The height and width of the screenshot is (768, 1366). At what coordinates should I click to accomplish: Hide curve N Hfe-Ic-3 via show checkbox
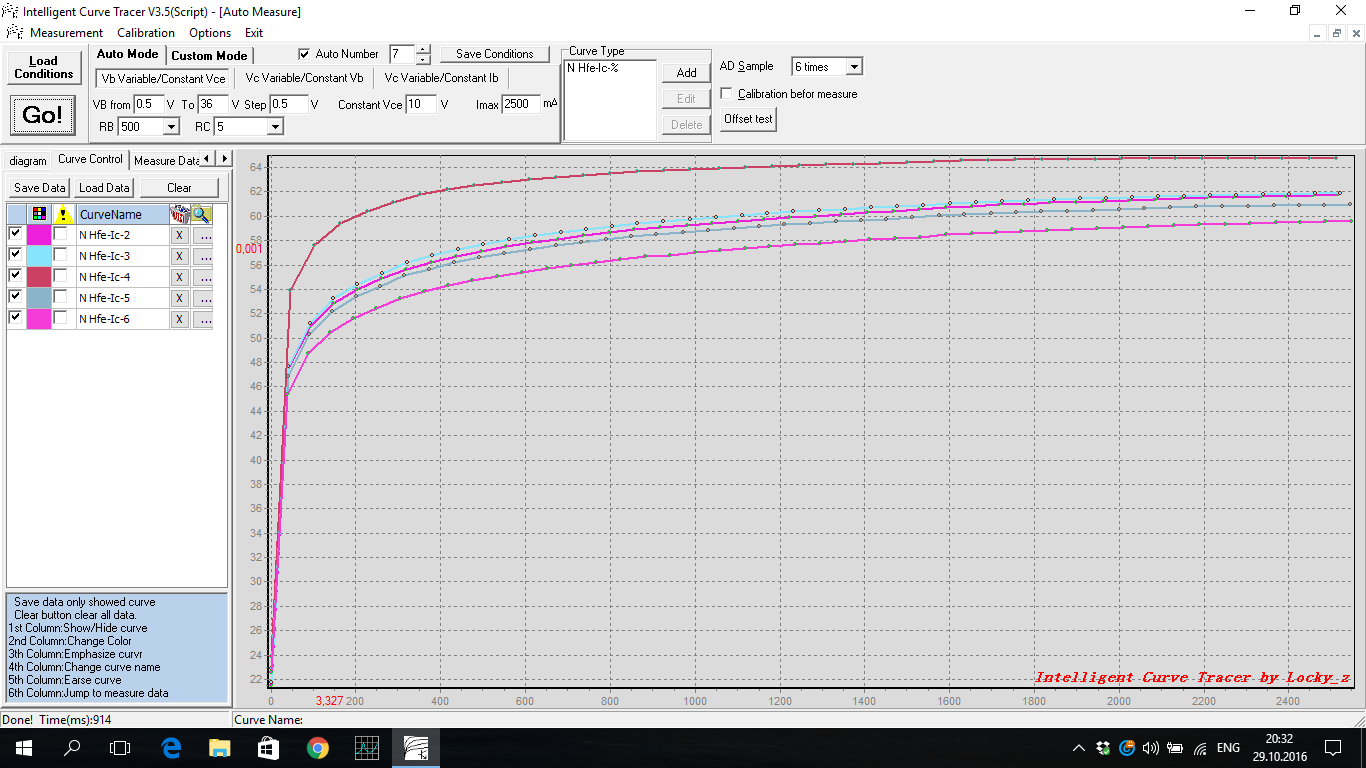pos(15,255)
